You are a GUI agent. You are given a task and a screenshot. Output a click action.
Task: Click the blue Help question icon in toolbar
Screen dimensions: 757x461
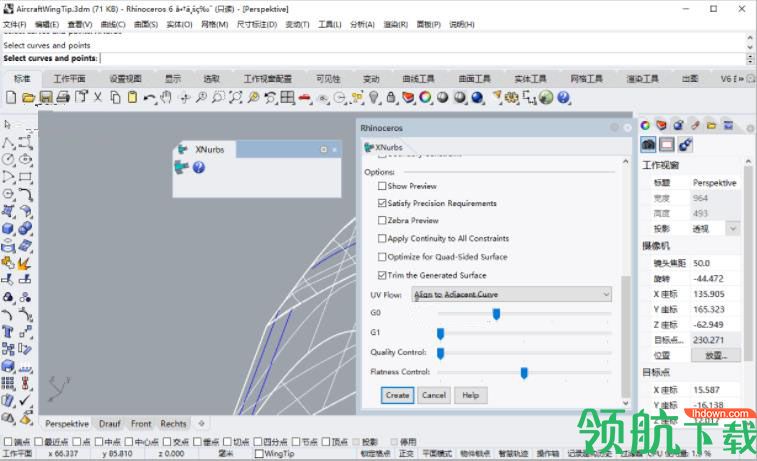tap(563, 98)
